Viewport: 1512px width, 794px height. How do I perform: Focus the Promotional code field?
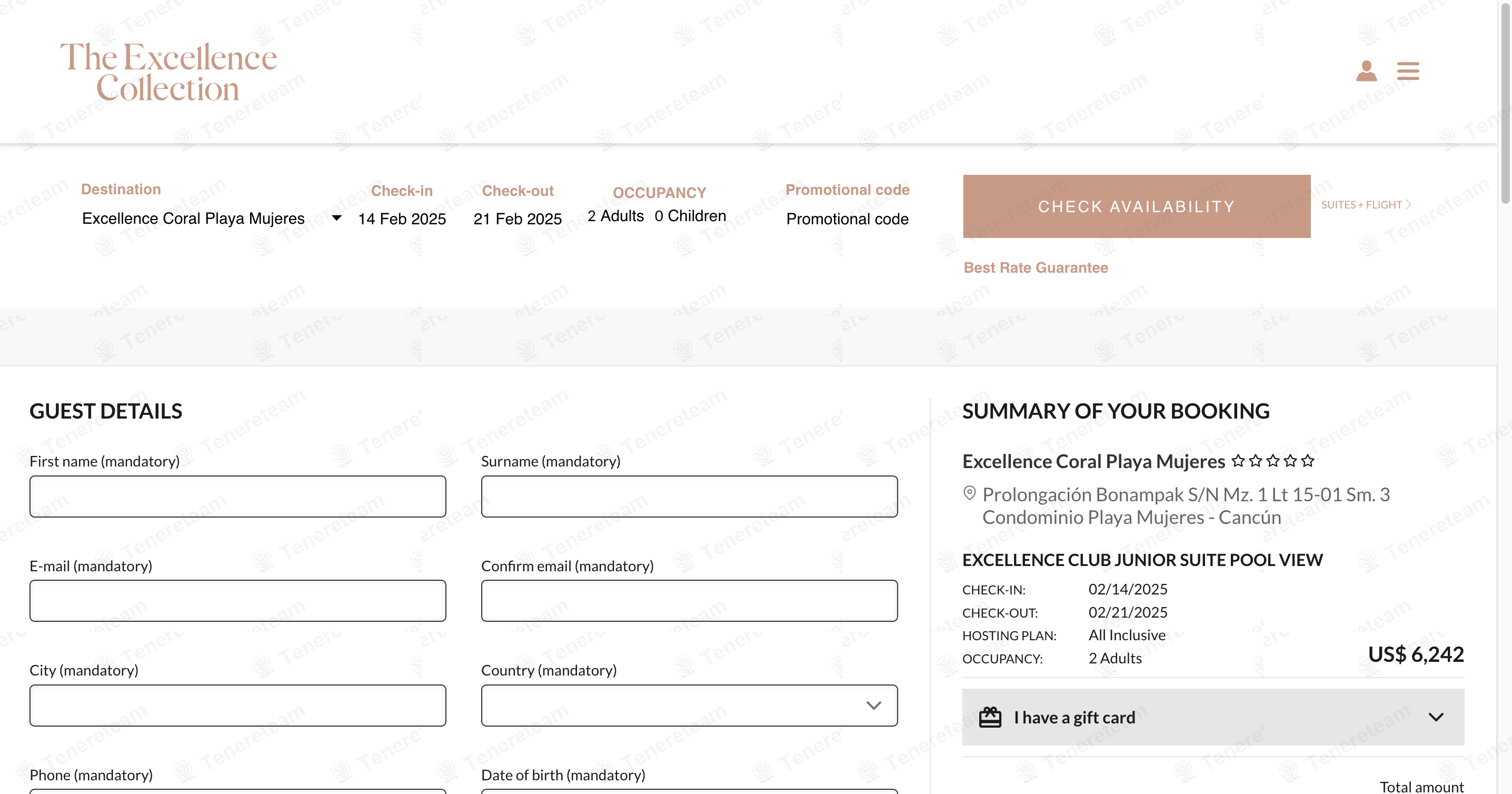(847, 219)
